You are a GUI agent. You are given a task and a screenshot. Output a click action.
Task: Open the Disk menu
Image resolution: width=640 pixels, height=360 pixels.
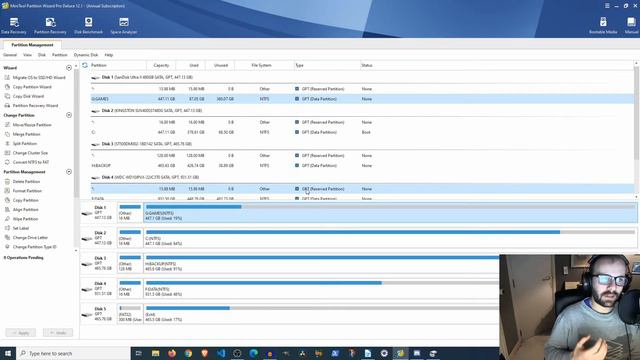pos(42,55)
